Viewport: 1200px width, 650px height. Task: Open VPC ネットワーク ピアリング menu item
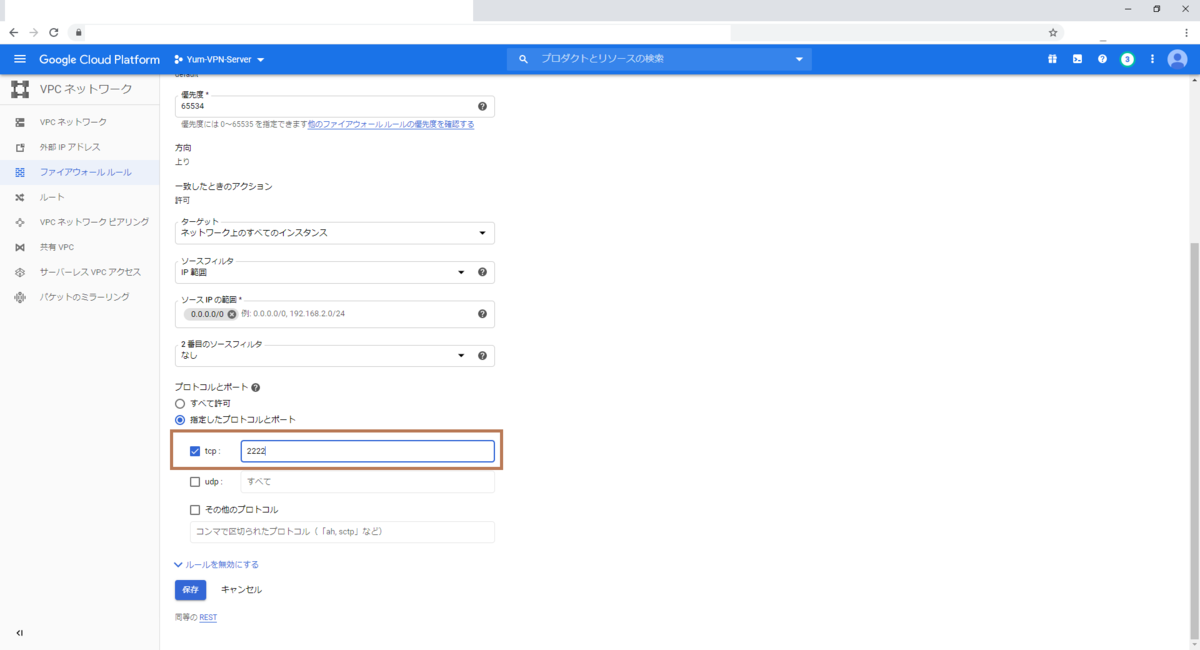[x=94, y=222]
